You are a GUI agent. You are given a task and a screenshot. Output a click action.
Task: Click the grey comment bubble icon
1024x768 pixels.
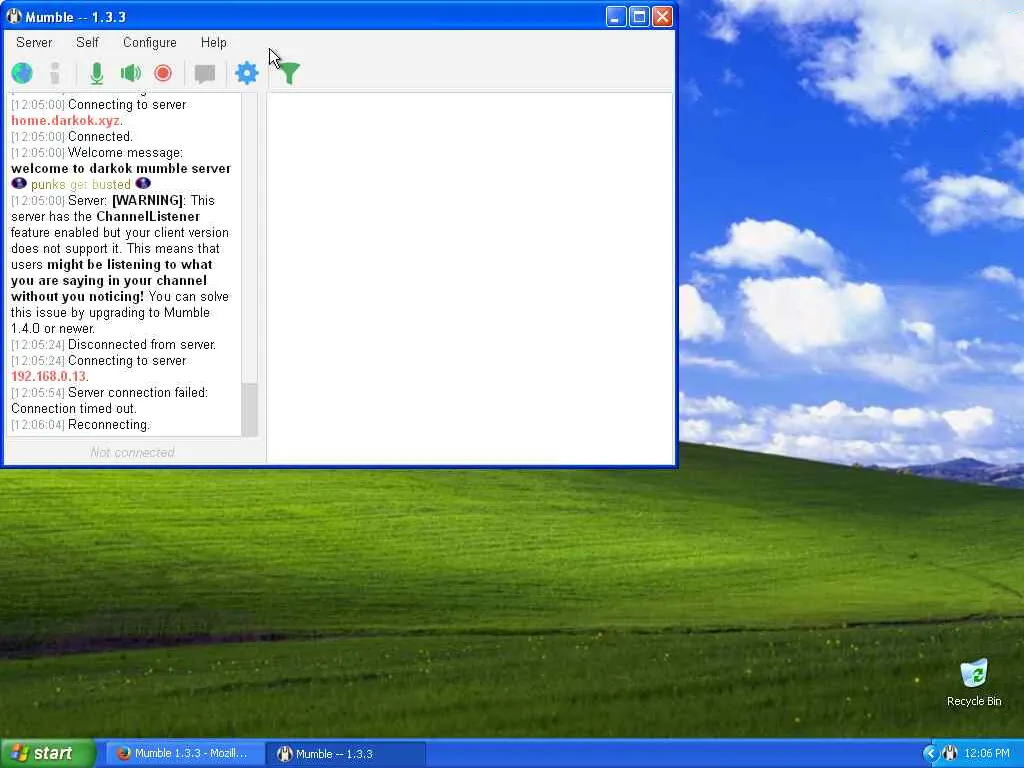click(205, 74)
